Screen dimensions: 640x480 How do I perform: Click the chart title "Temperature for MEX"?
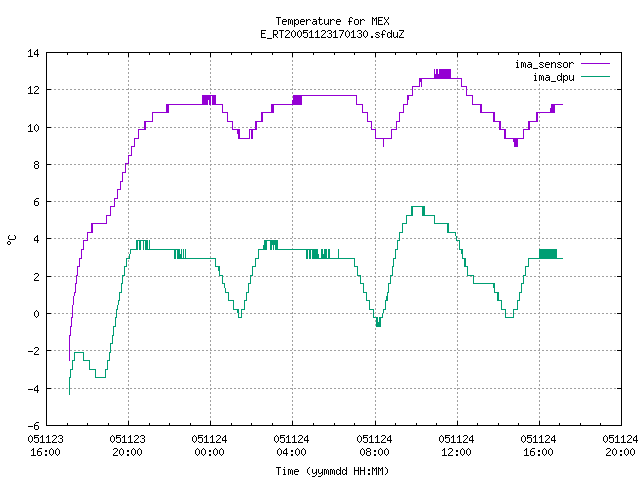point(332,21)
